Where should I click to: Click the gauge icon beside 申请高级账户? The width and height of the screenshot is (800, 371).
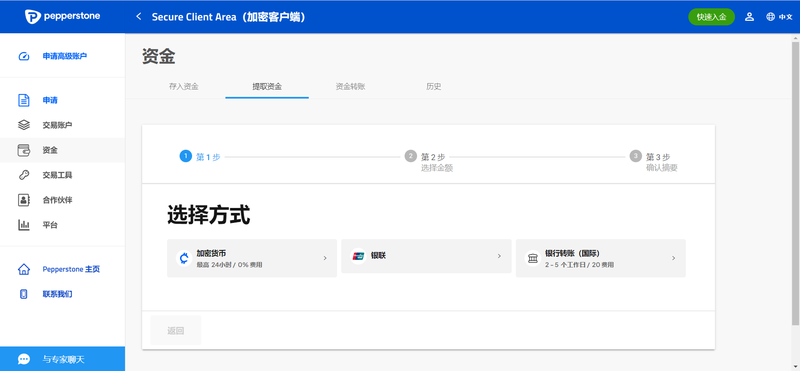pyautogui.click(x=24, y=56)
